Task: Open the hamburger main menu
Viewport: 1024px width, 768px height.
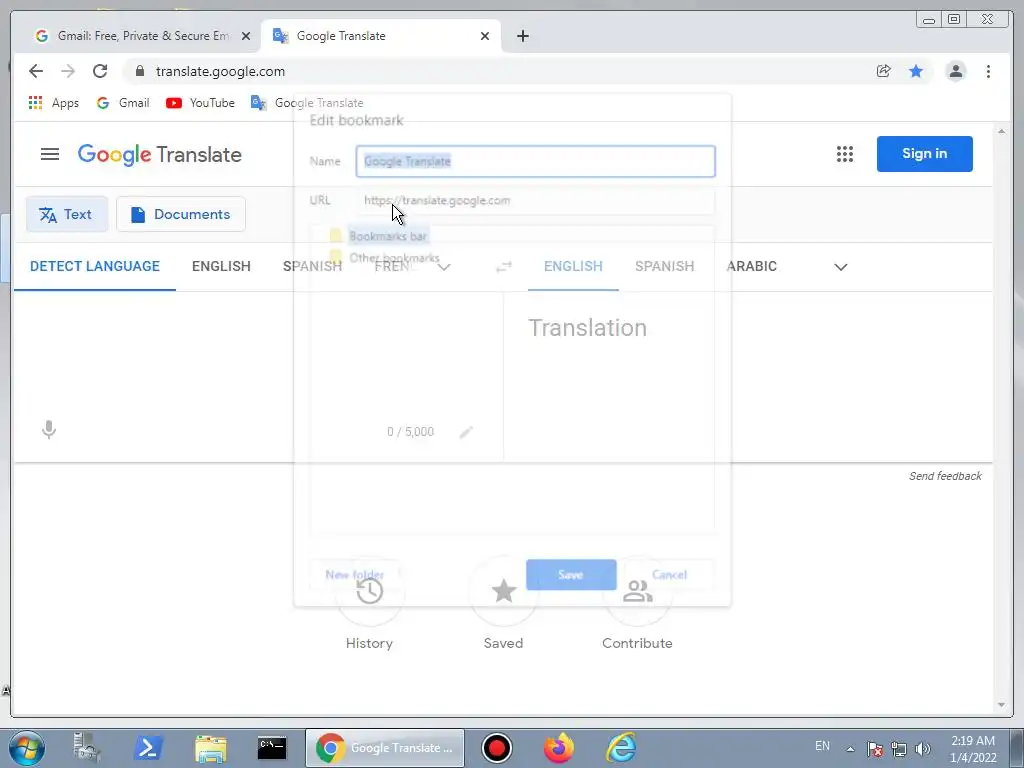Action: [50, 154]
